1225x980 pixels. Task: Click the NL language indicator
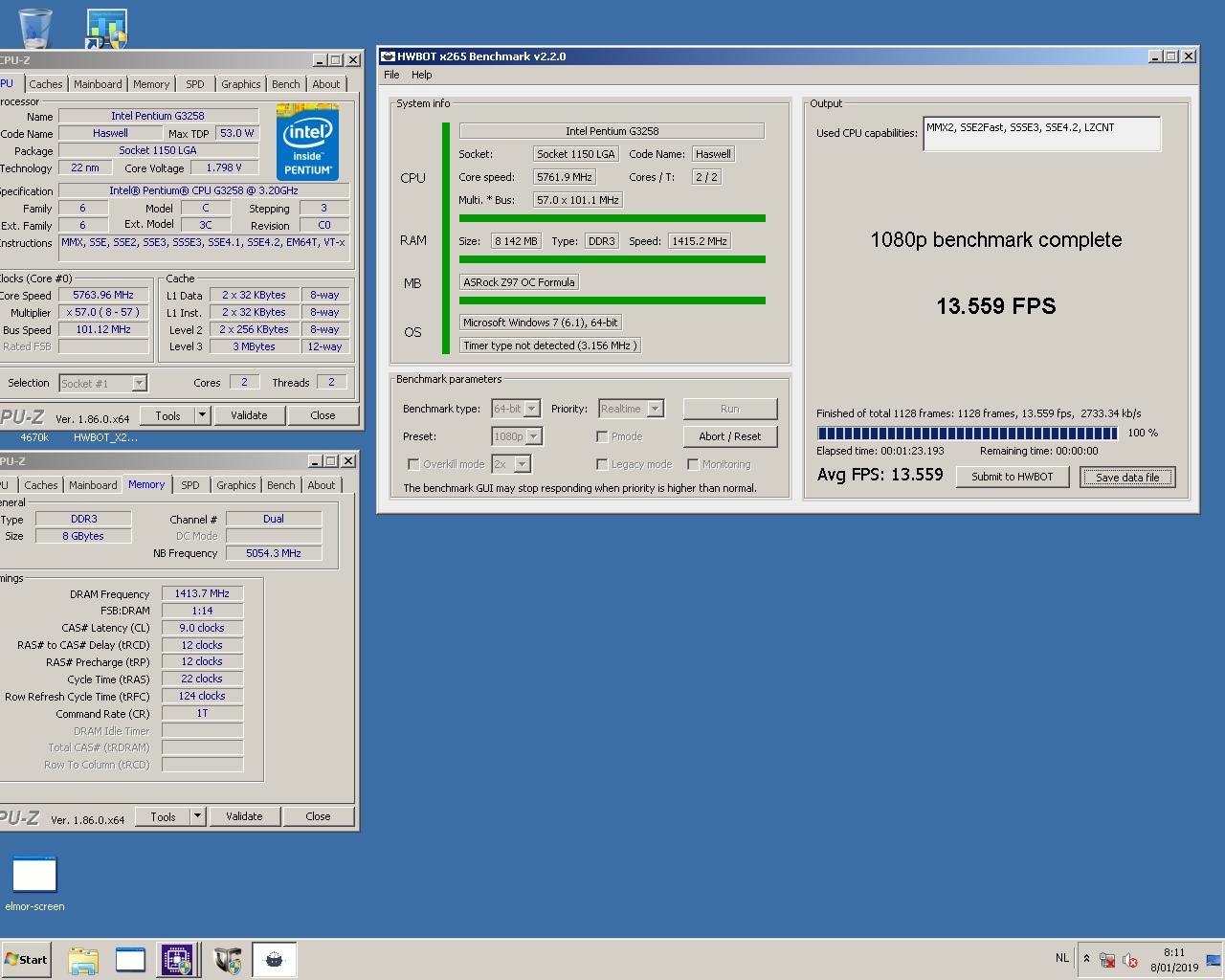(1062, 958)
